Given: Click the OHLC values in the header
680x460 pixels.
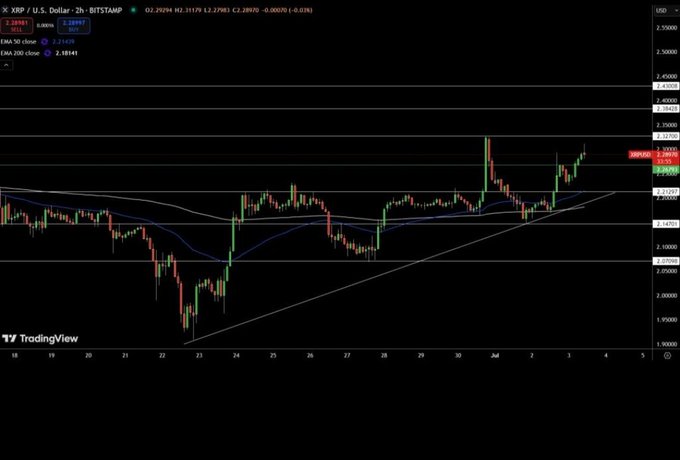Looking at the screenshot, I should pyautogui.click(x=229, y=10).
